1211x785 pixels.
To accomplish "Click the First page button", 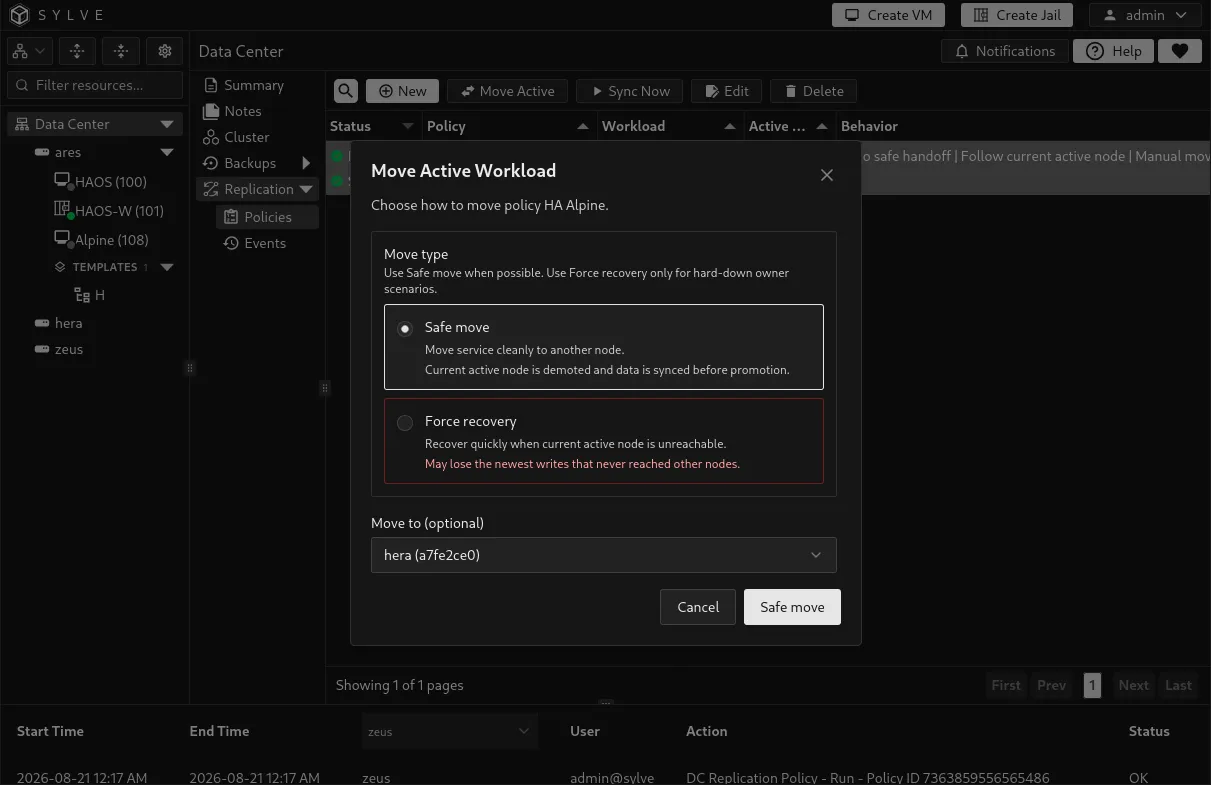I will coord(1006,685).
